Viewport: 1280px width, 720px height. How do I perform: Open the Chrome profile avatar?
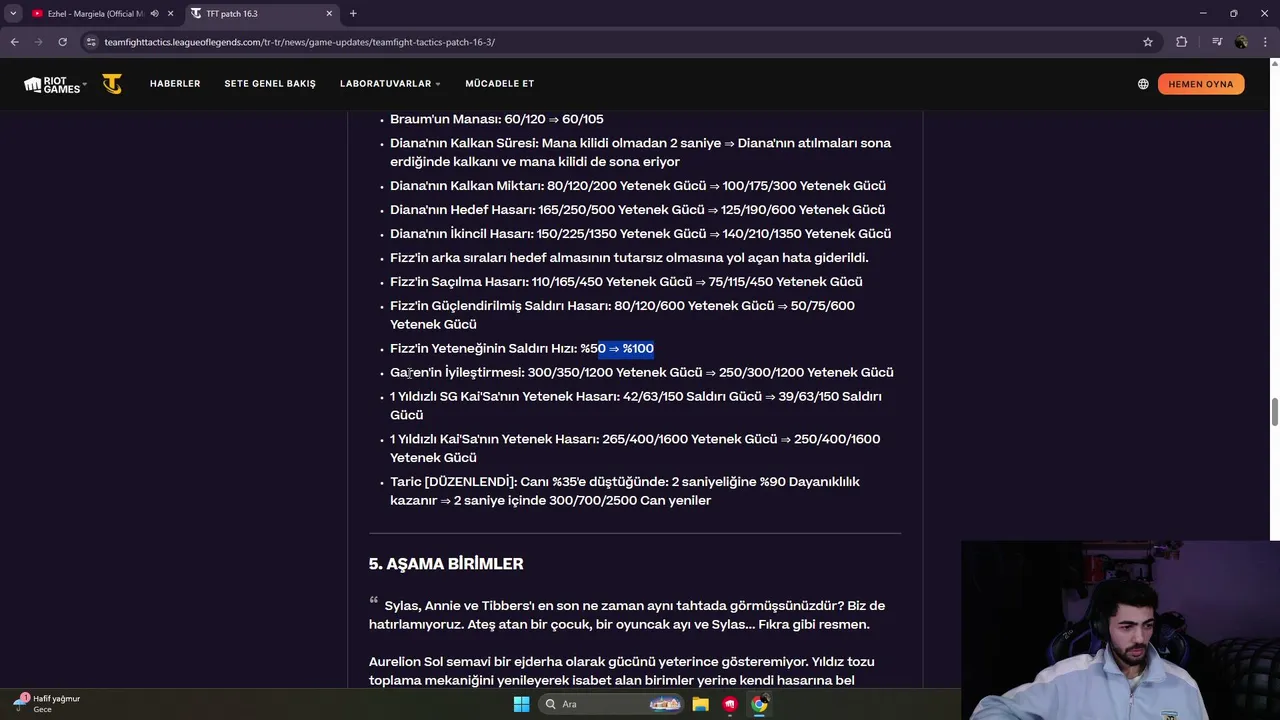[1241, 42]
